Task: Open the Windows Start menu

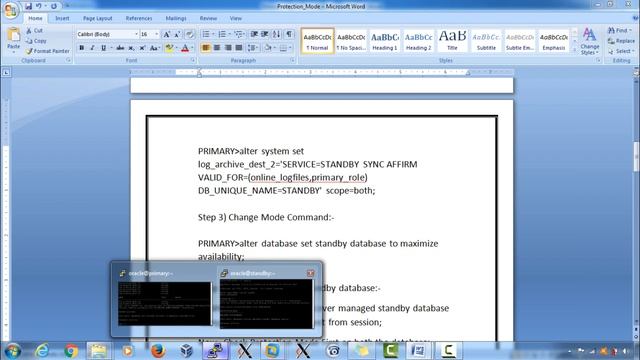Action: pyautogui.click(x=12, y=351)
